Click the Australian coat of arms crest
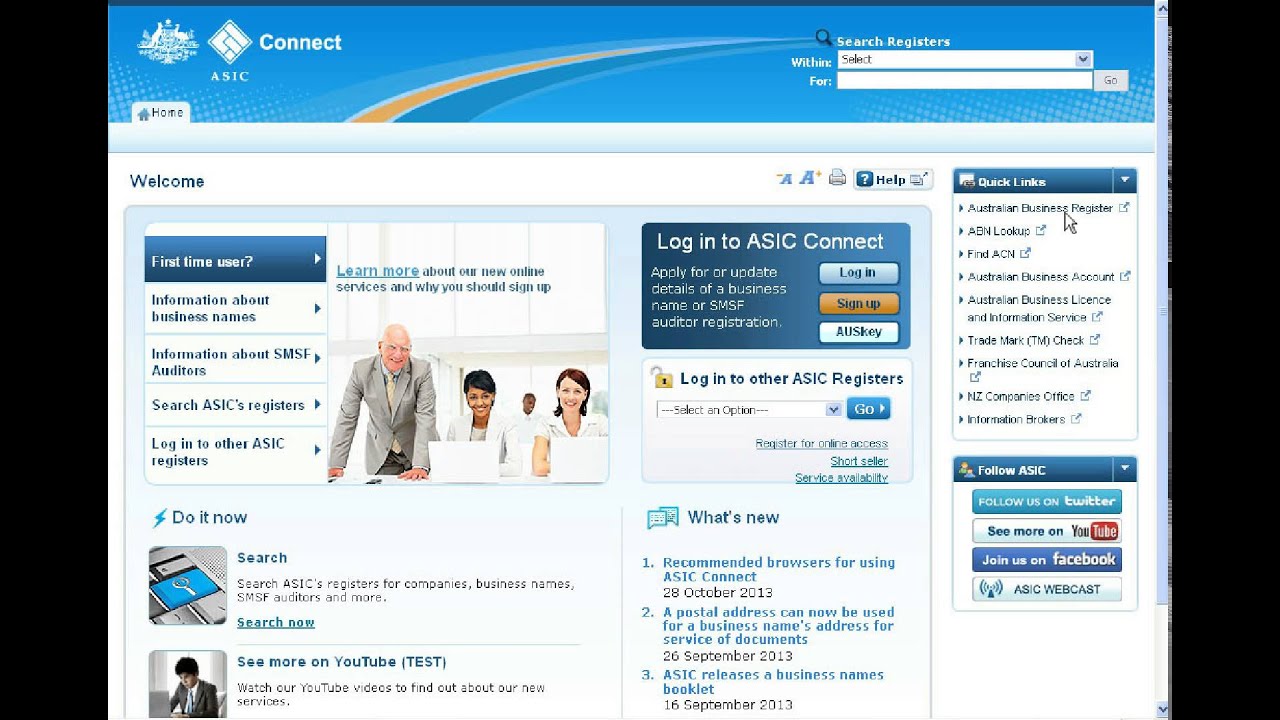 coord(167,42)
